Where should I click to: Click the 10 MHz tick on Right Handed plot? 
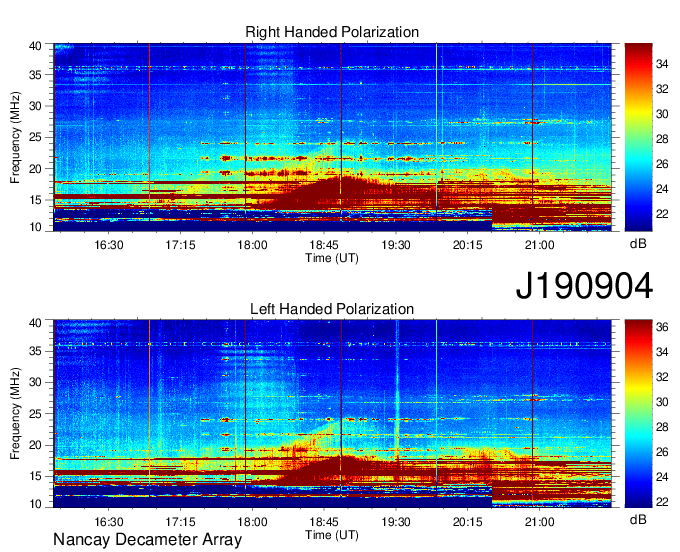tap(35, 227)
